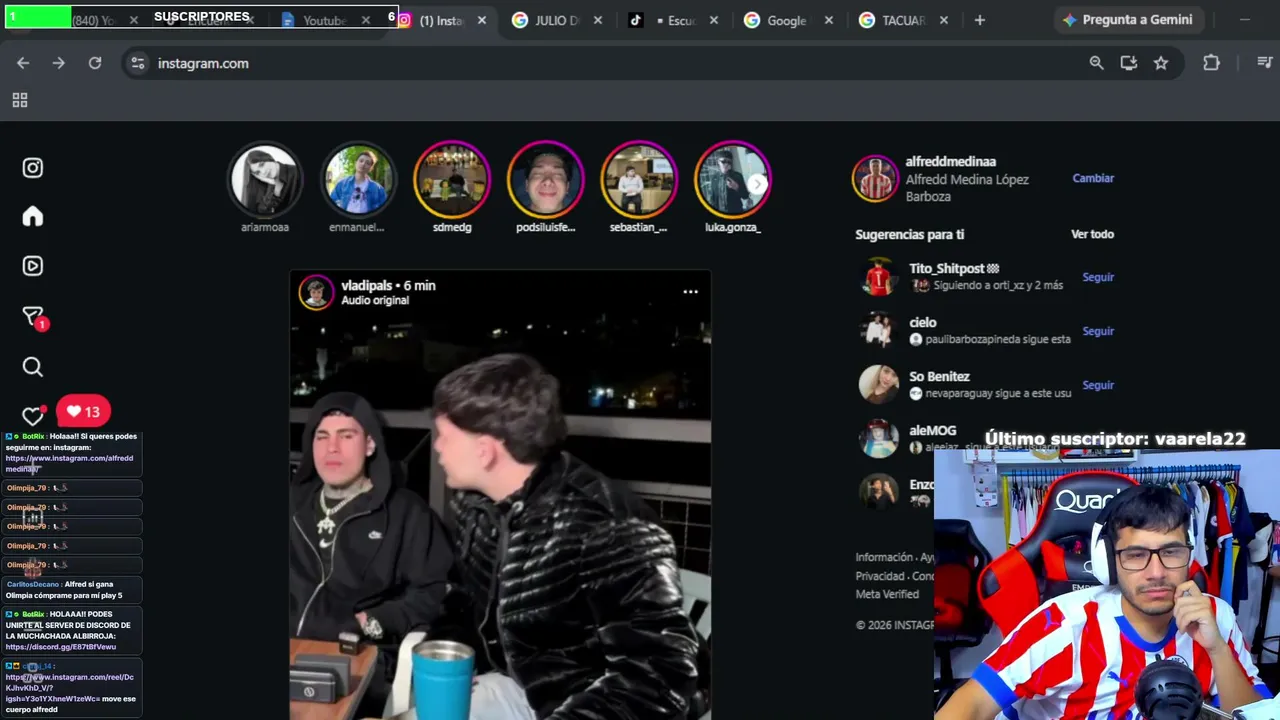The height and width of the screenshot is (720, 1280).
Task: Open the Audio original link on post
Action: [375, 300]
